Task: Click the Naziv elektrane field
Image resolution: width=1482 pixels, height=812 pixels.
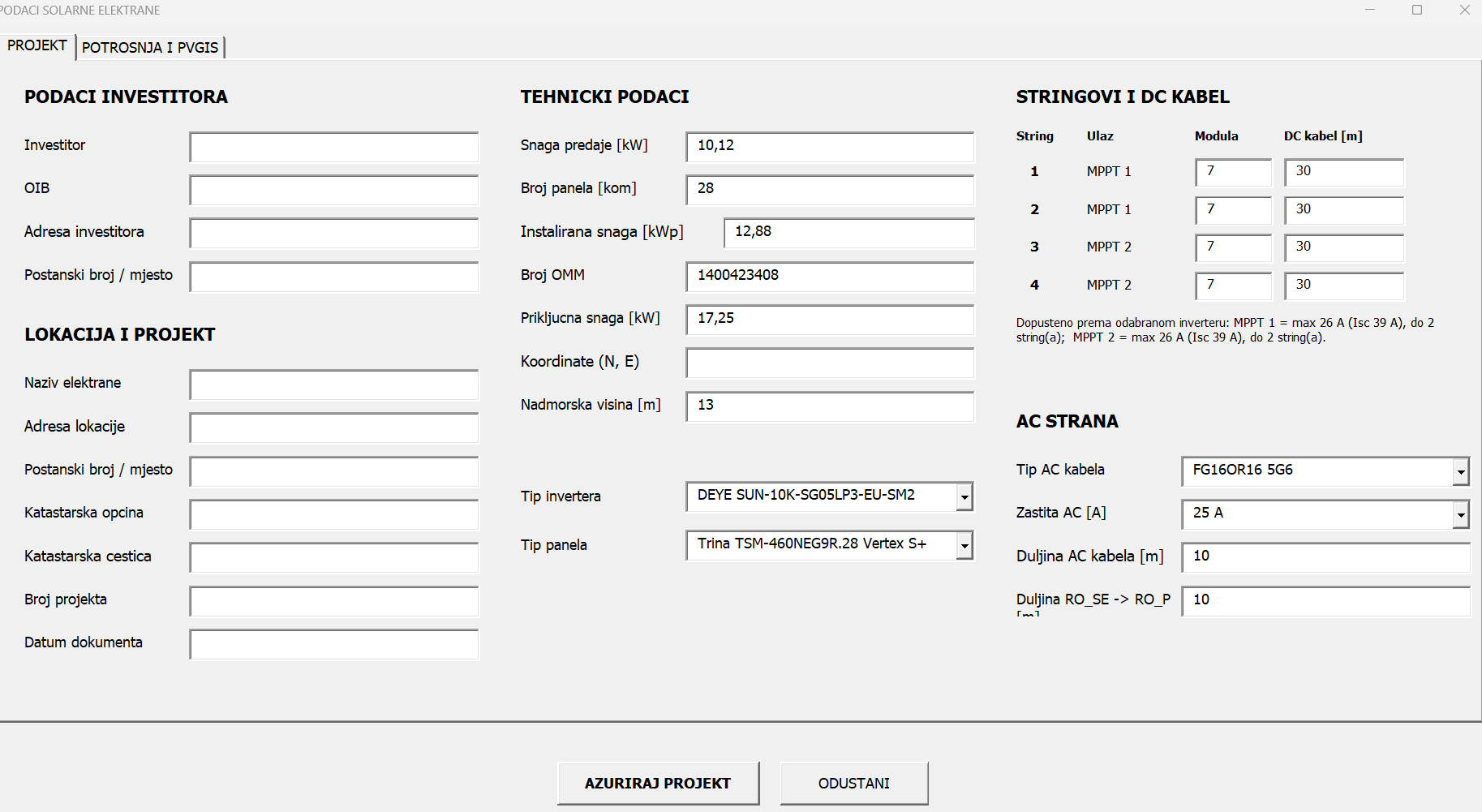Action: [334, 385]
